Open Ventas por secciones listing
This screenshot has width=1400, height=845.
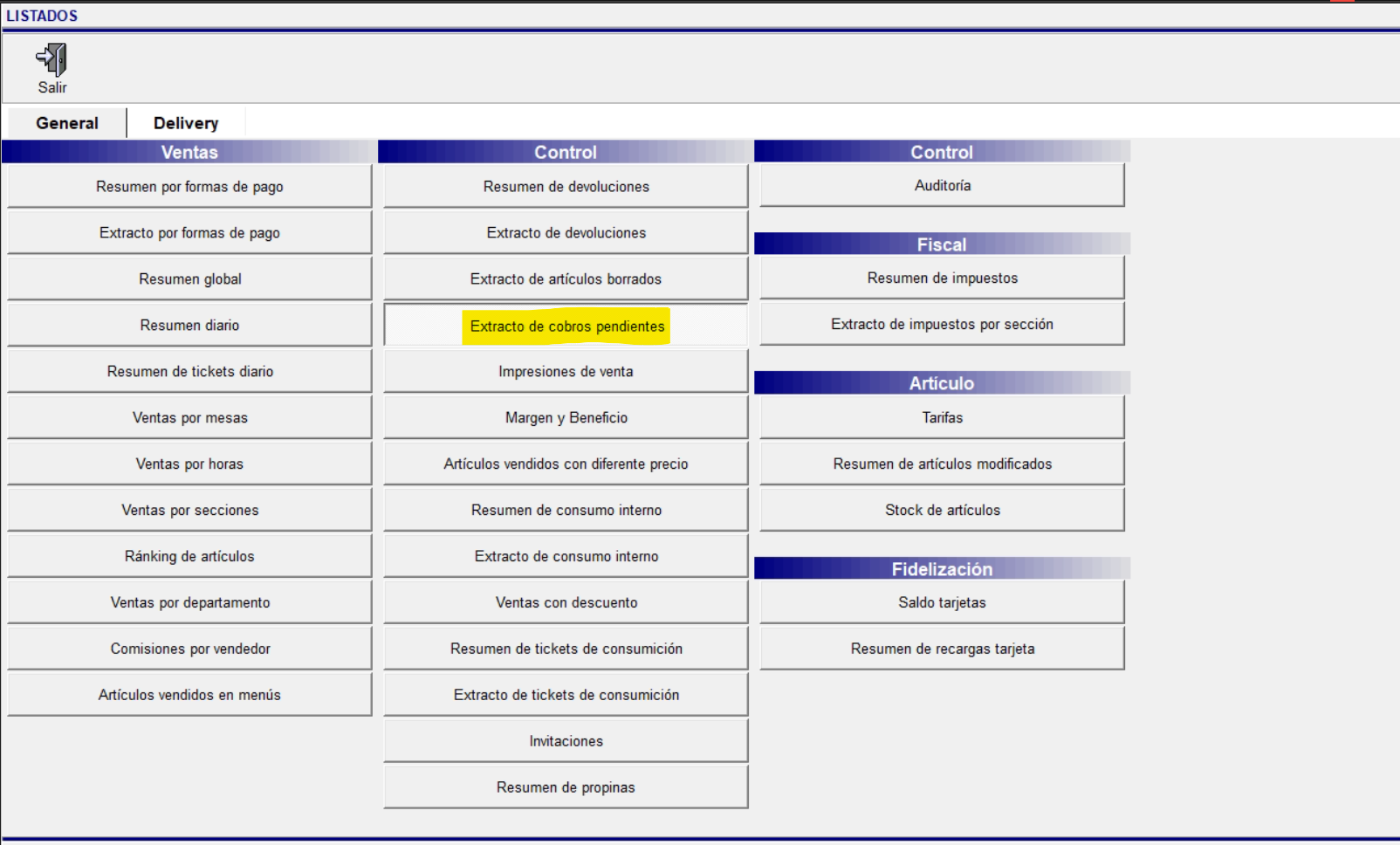[x=189, y=510]
